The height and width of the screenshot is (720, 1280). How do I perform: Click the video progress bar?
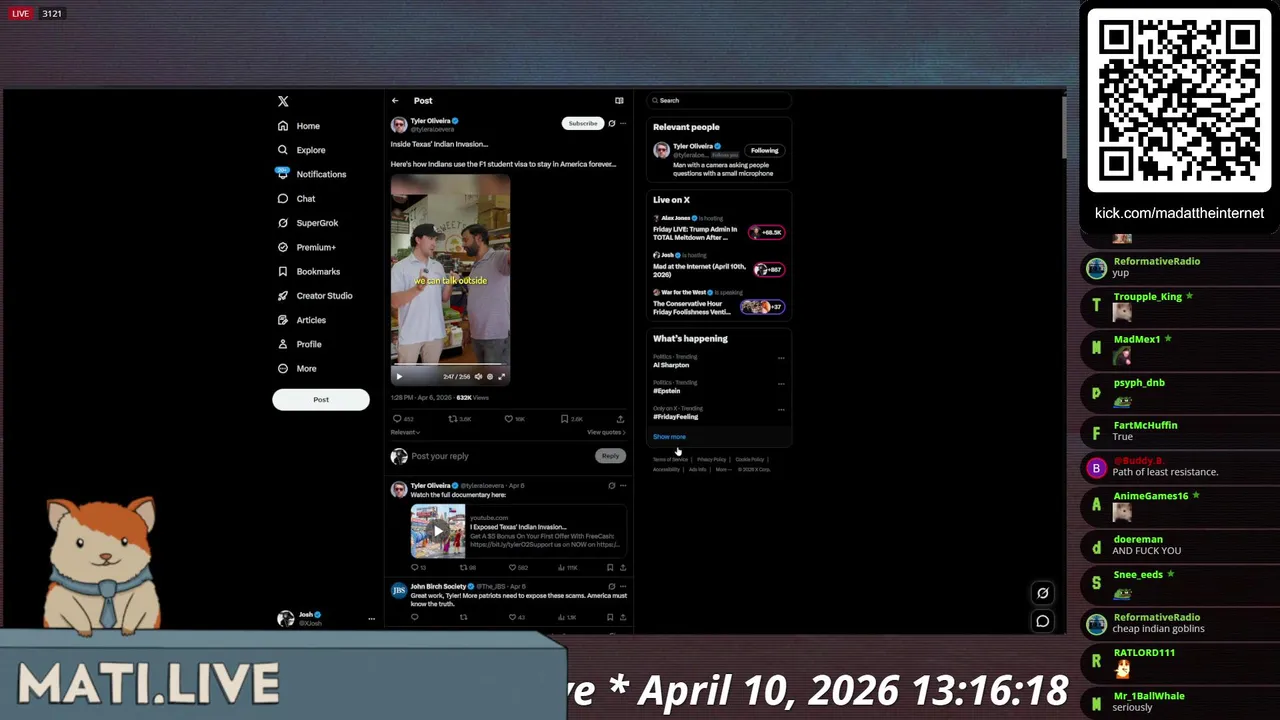(x=450, y=365)
